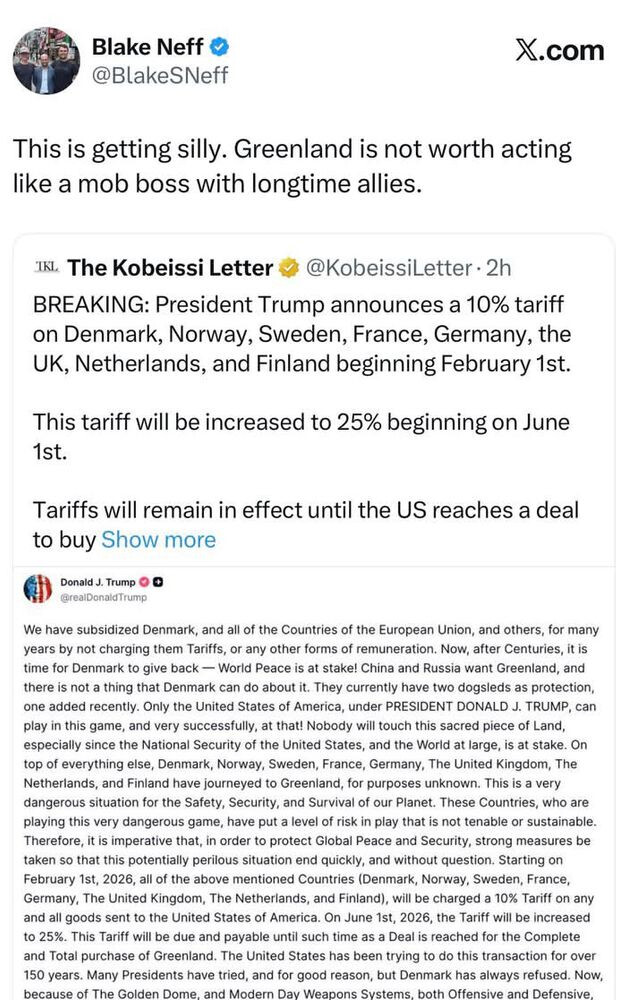Screen dimensions: 628x1000
Task: Click the Blake Neff display name
Action: 148,46
